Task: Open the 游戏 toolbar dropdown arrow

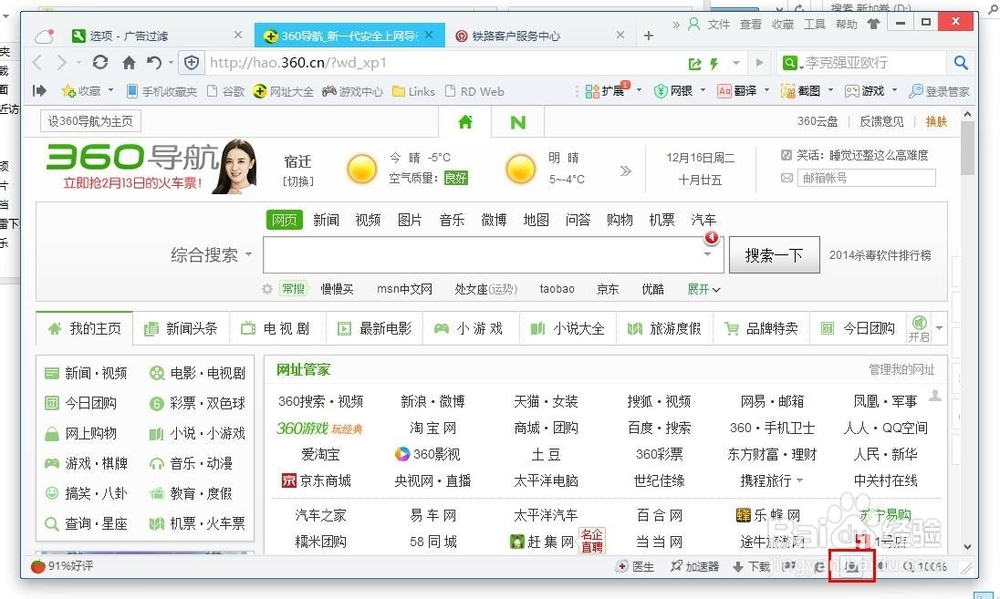Action: (894, 91)
